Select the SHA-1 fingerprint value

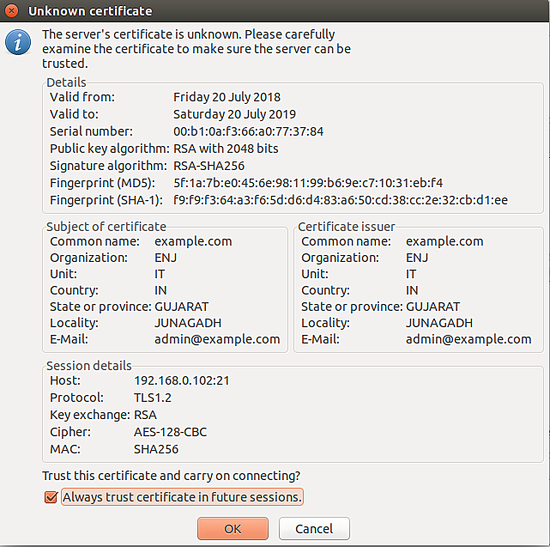[x=340, y=200]
